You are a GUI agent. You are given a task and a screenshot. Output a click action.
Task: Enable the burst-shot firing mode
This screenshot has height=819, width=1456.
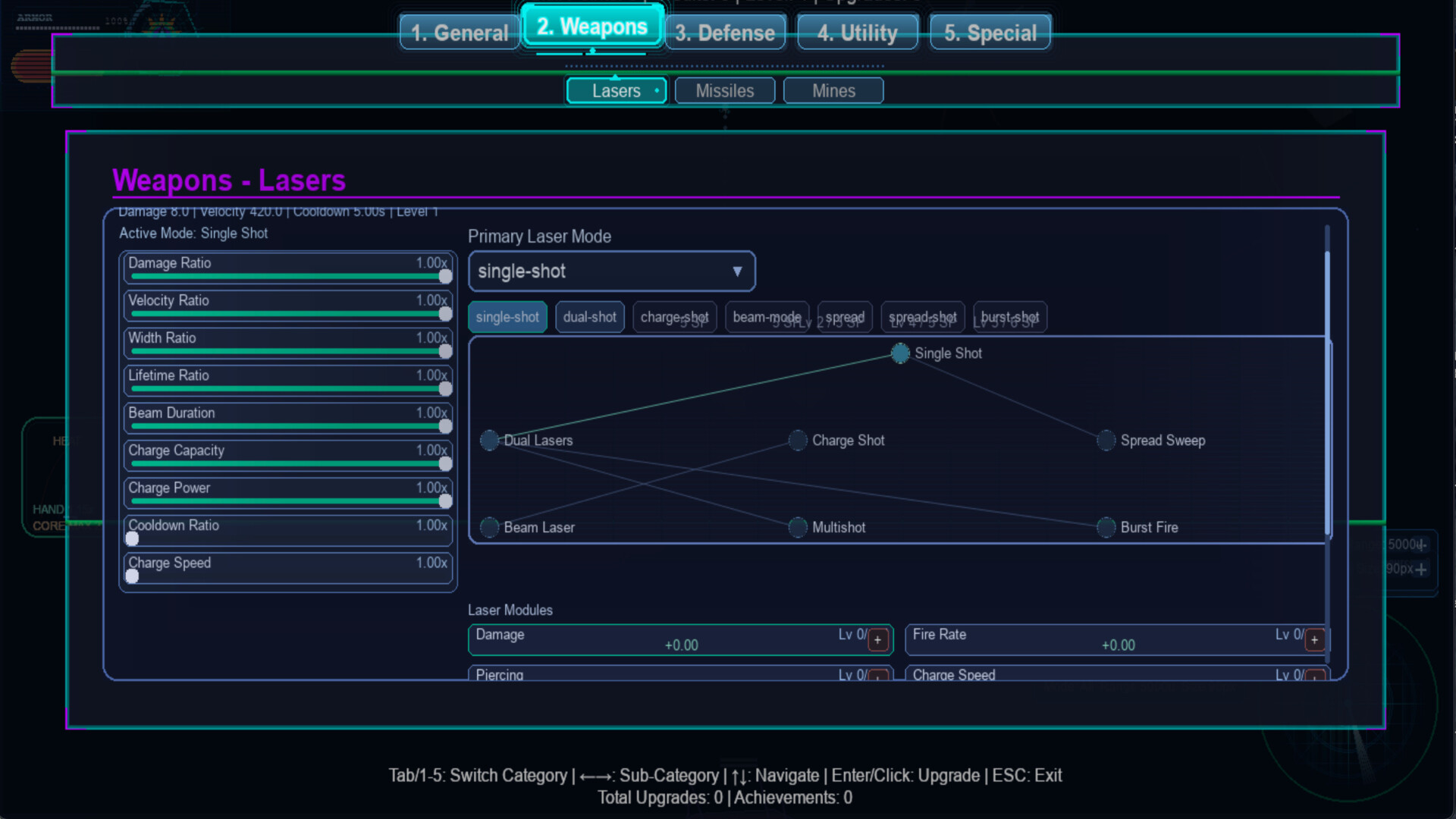(1010, 317)
